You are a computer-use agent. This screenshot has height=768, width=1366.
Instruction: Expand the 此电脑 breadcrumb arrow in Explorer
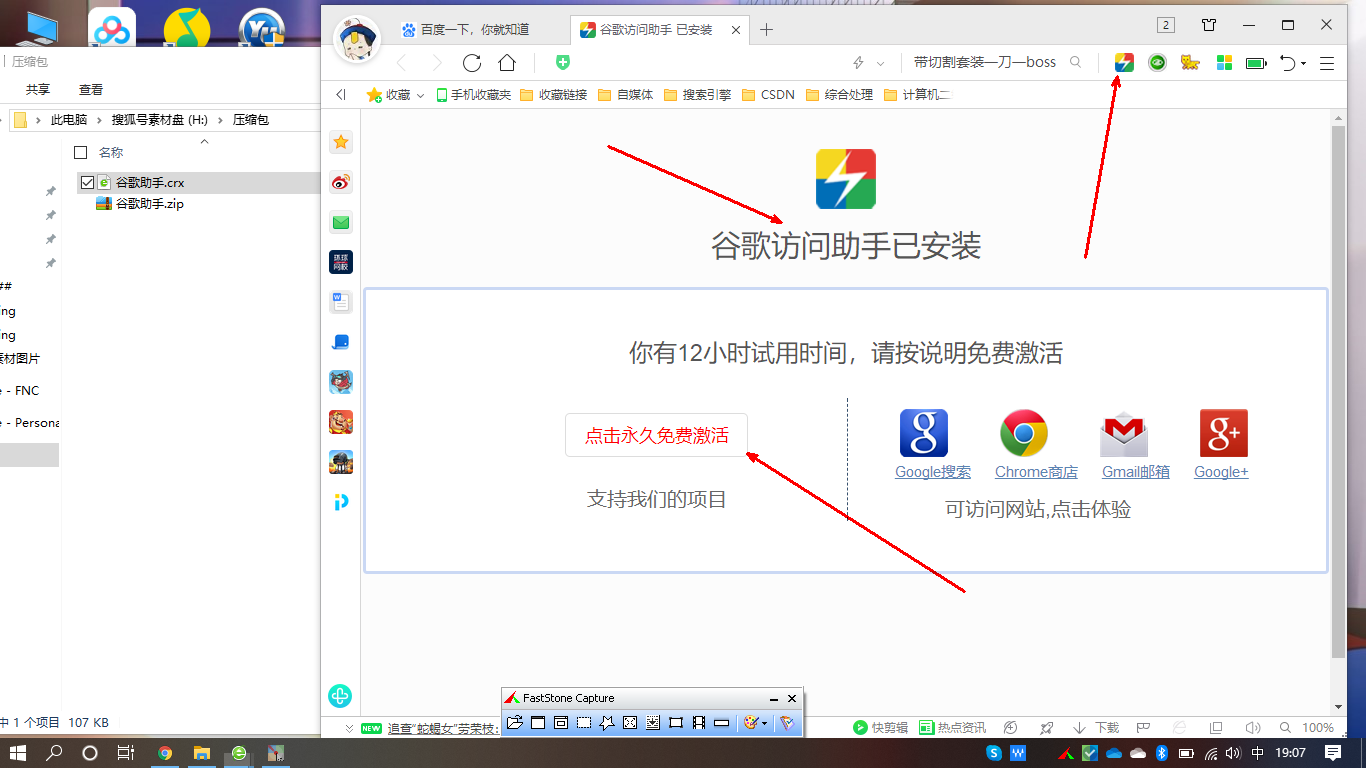coord(101,119)
